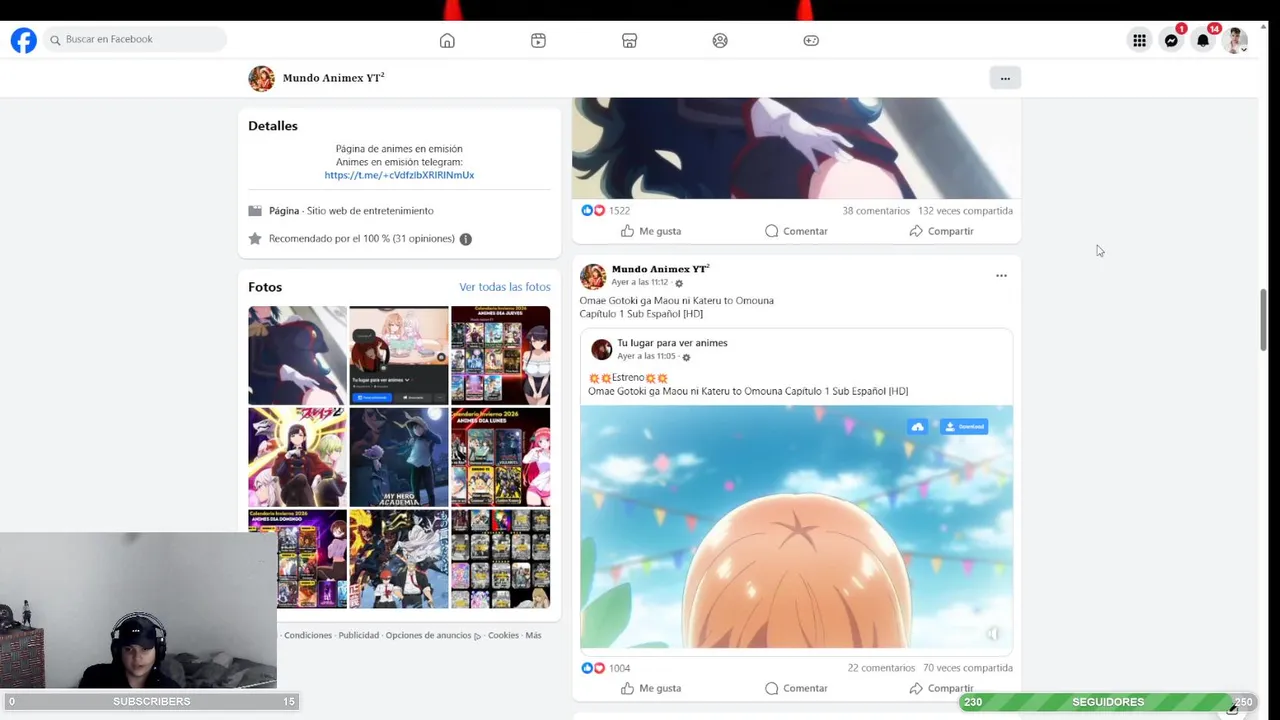Click the privacy gear icon beside Ayer a las 11:12
Screen dimensions: 1280x720
(x=679, y=284)
